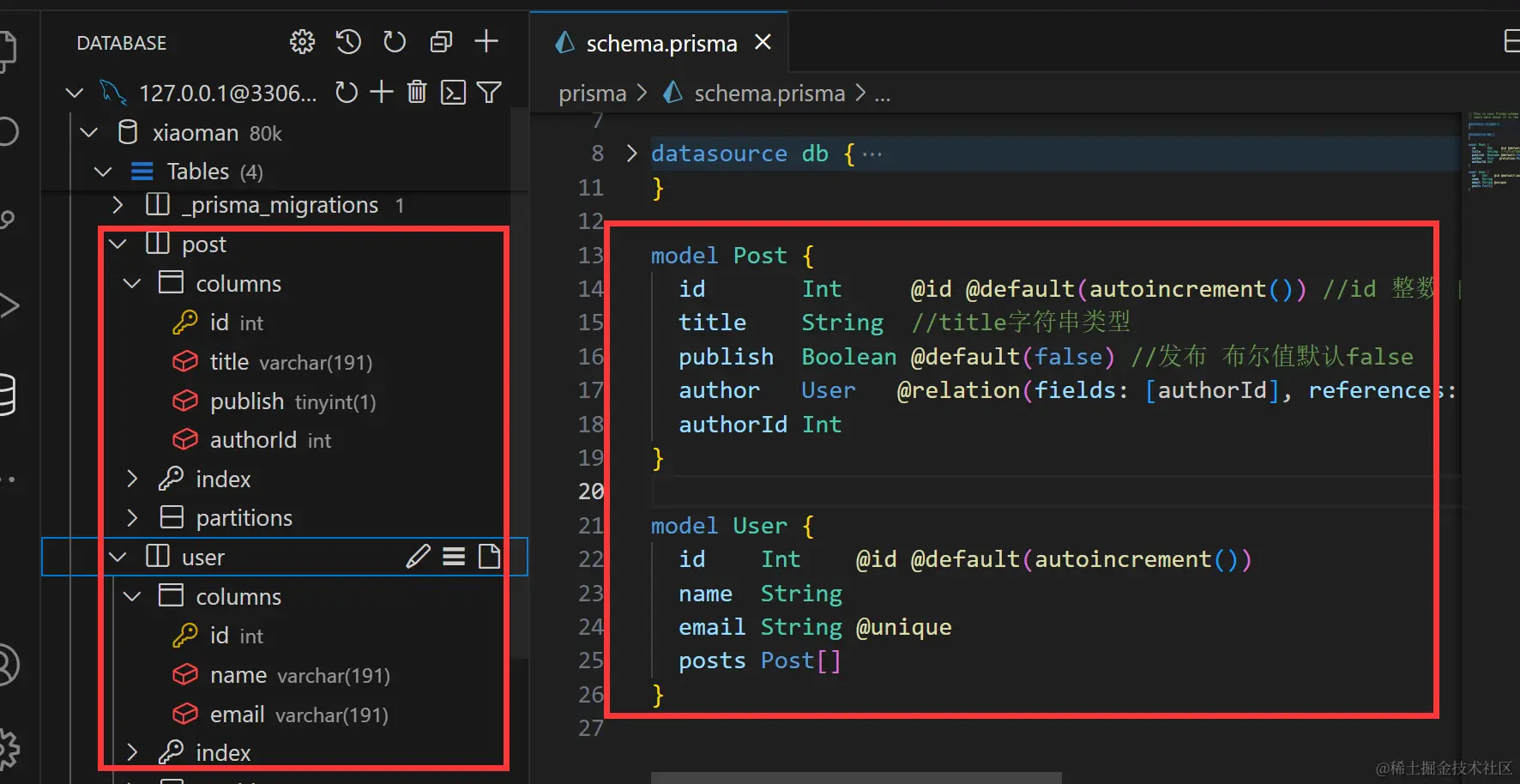Click 'posts Post[]' field line
The height and width of the screenshot is (784, 1520).
click(760, 660)
